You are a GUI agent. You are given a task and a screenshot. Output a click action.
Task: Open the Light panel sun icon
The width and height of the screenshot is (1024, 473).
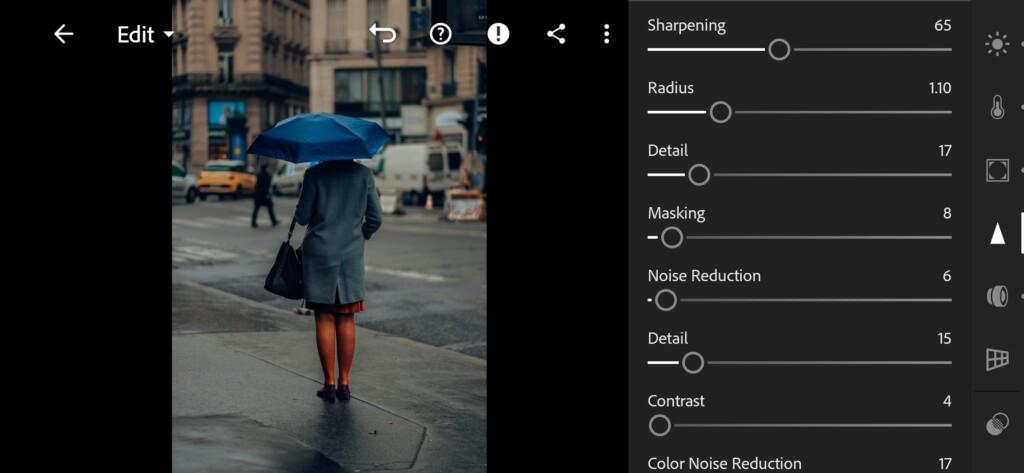pyautogui.click(x=997, y=44)
